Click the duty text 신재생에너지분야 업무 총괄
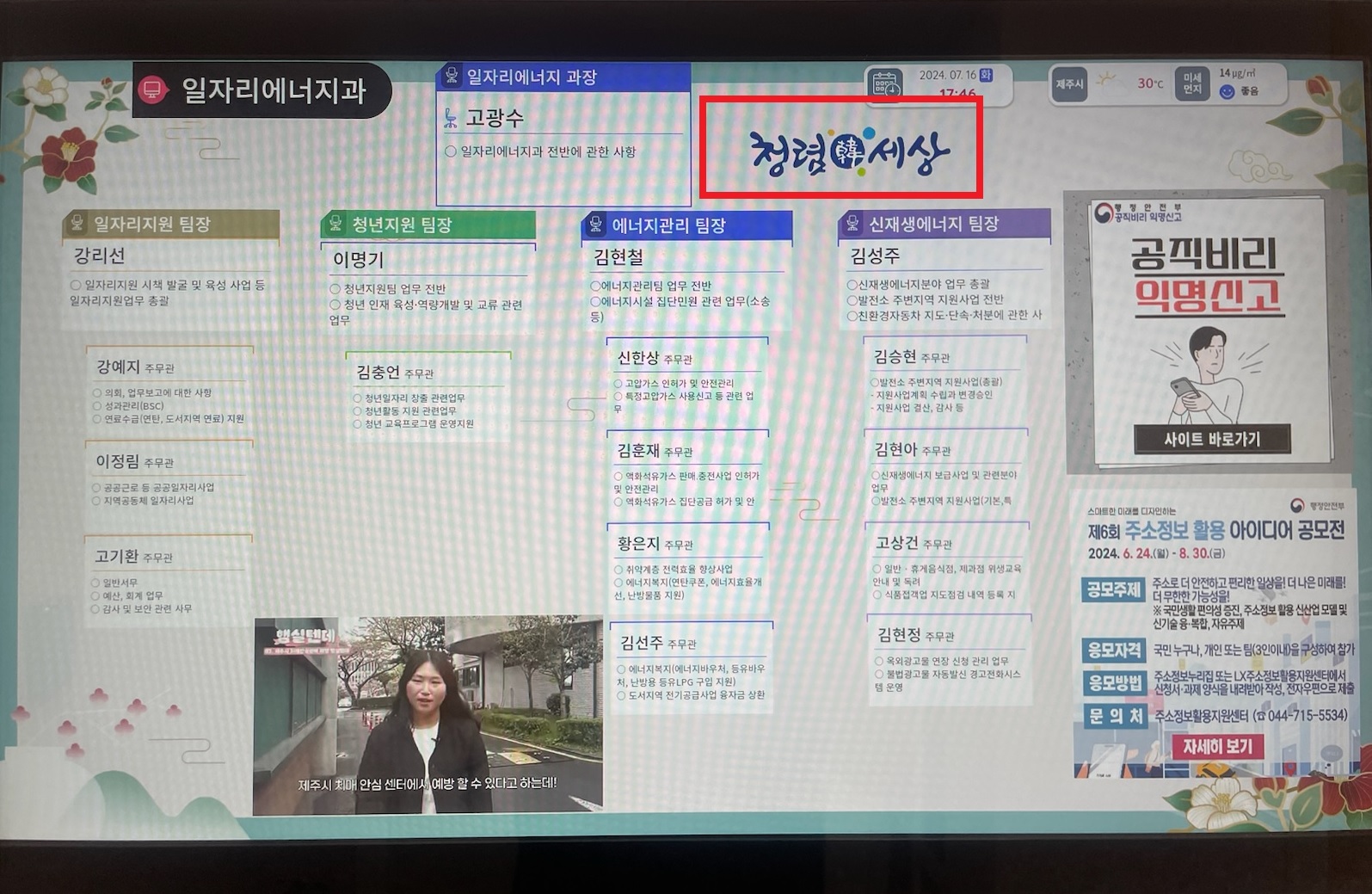Screen dimensions: 1372x894 (924, 284)
